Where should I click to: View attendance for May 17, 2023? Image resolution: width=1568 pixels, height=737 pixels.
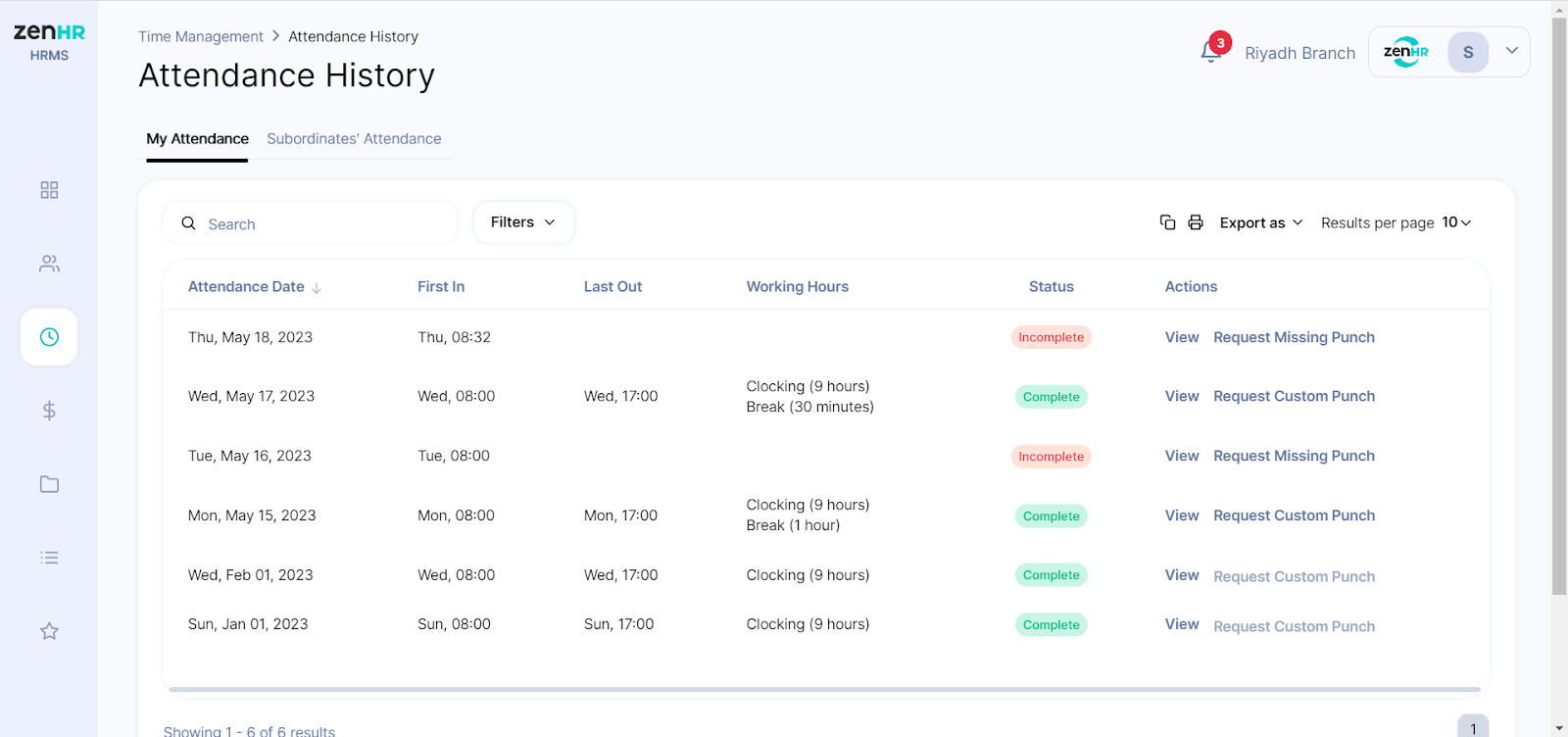coord(1182,396)
